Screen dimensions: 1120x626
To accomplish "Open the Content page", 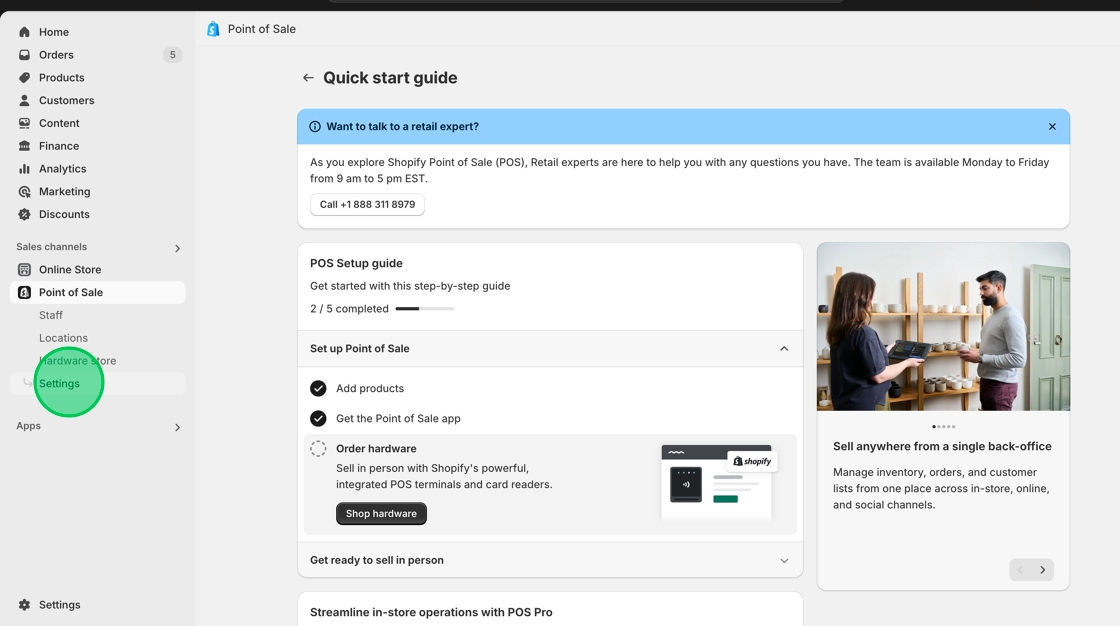I will (x=59, y=124).
